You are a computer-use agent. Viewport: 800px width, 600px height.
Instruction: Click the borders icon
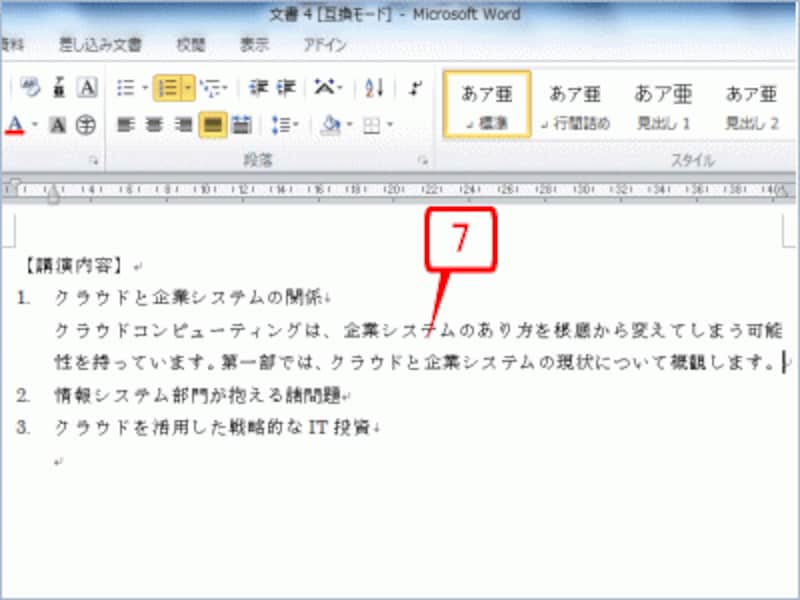(371, 126)
